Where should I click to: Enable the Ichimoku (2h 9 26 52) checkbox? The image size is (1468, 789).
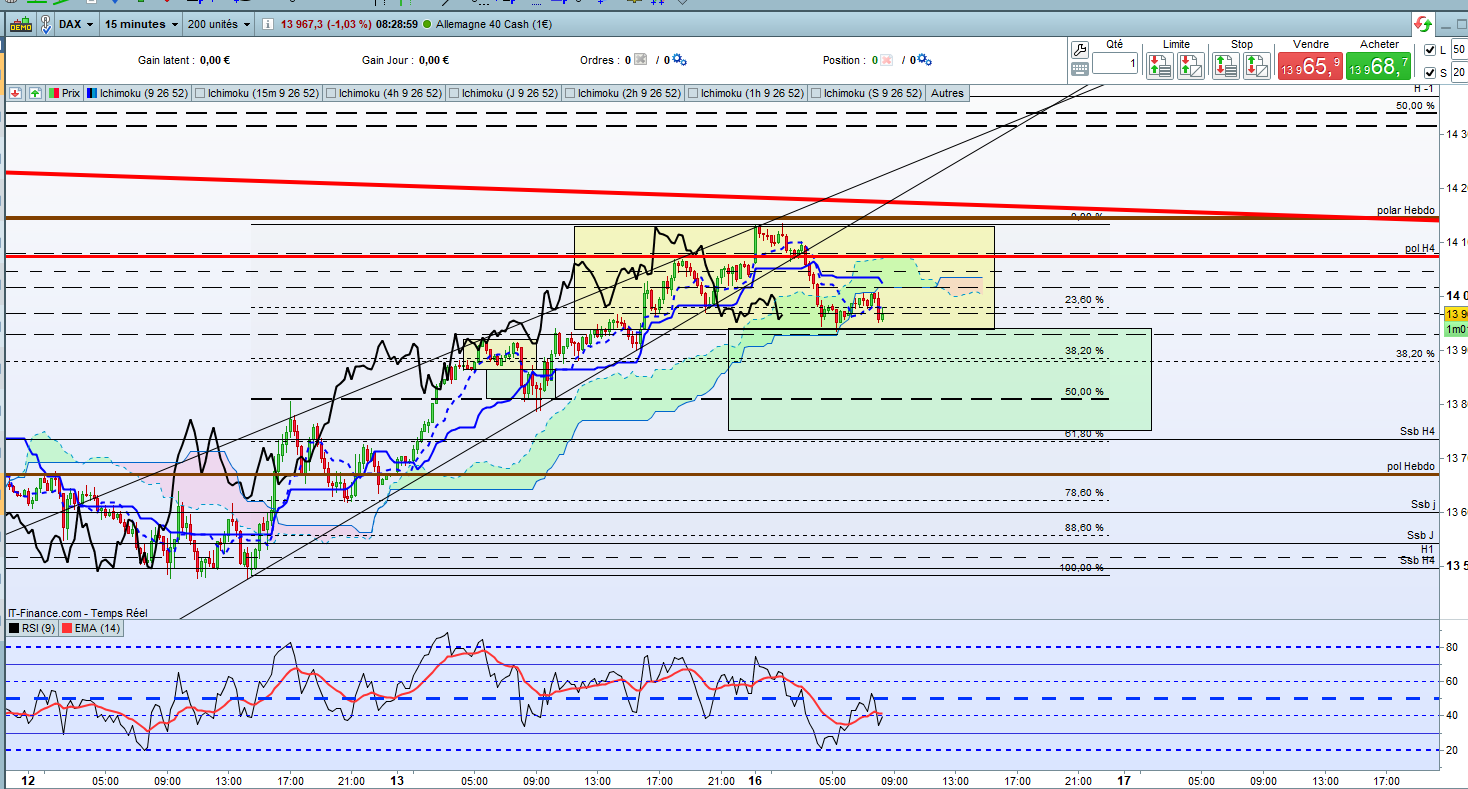tap(570, 93)
